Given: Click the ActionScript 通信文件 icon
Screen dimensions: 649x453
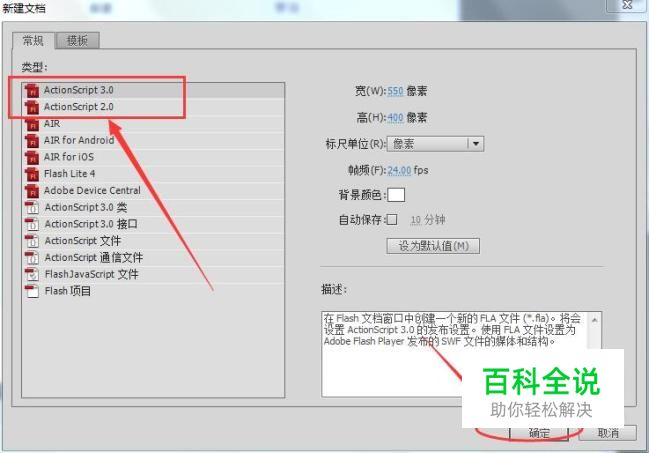Looking at the screenshot, I should tap(32, 258).
